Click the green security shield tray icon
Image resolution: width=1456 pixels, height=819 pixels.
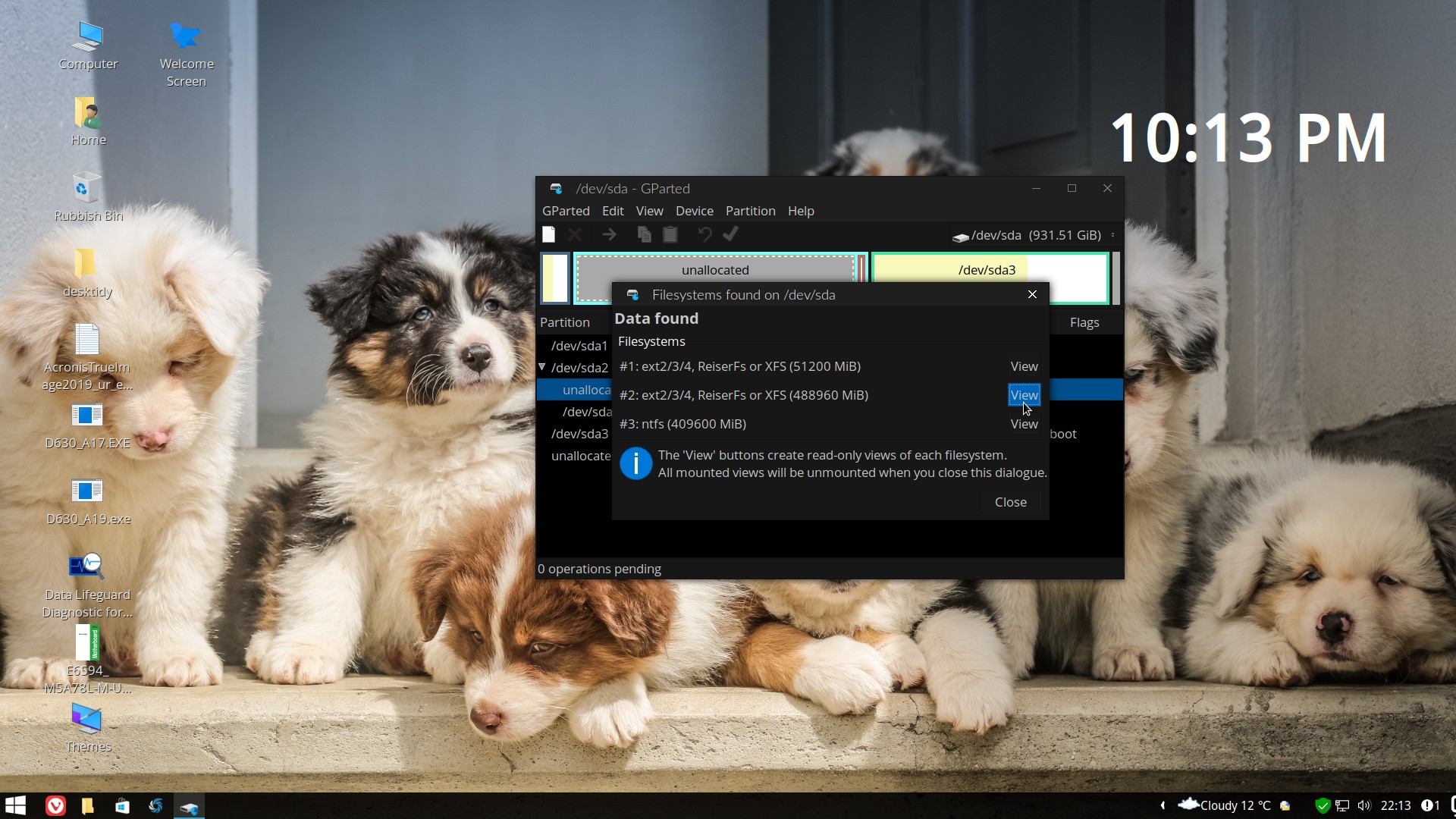1323,805
